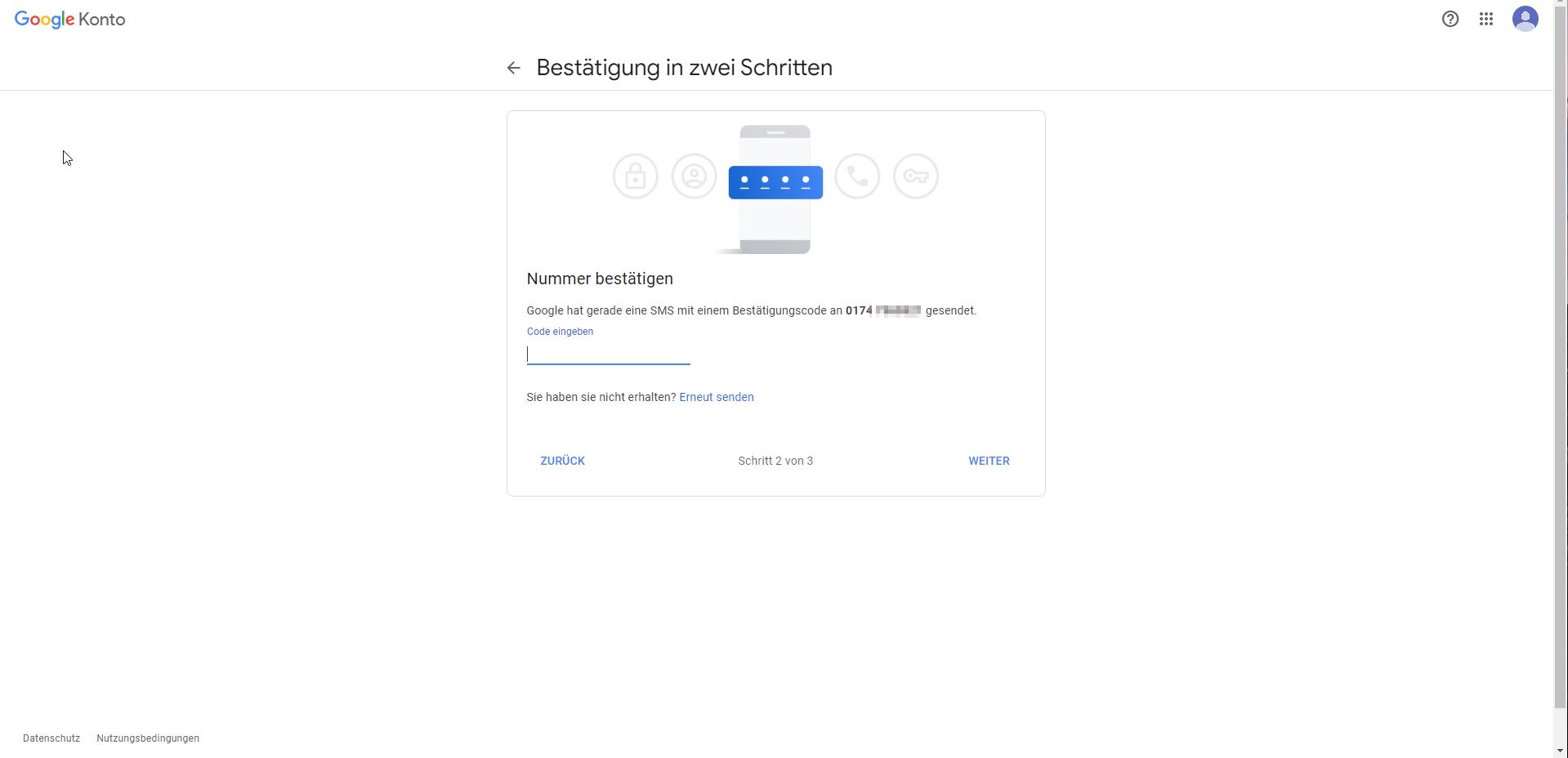Open the Google apps grid icon
Screen dimensions: 1568x758
tap(1486, 19)
